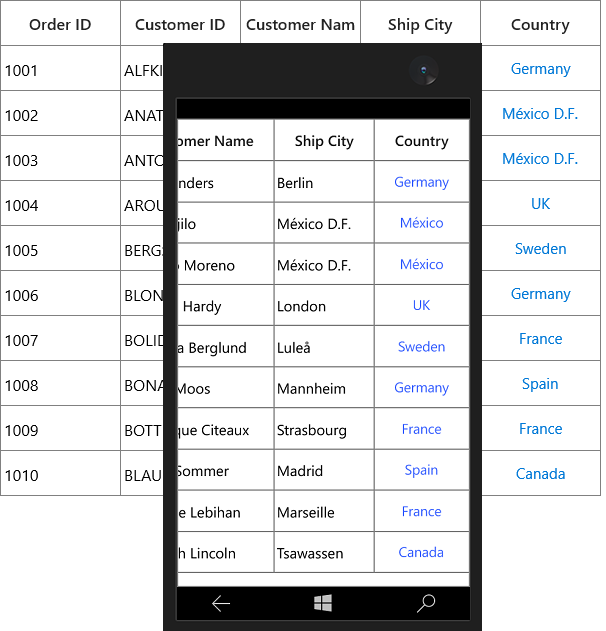The image size is (606, 631).
Task: Select the 1009 order ID cell
Action: tap(60, 429)
